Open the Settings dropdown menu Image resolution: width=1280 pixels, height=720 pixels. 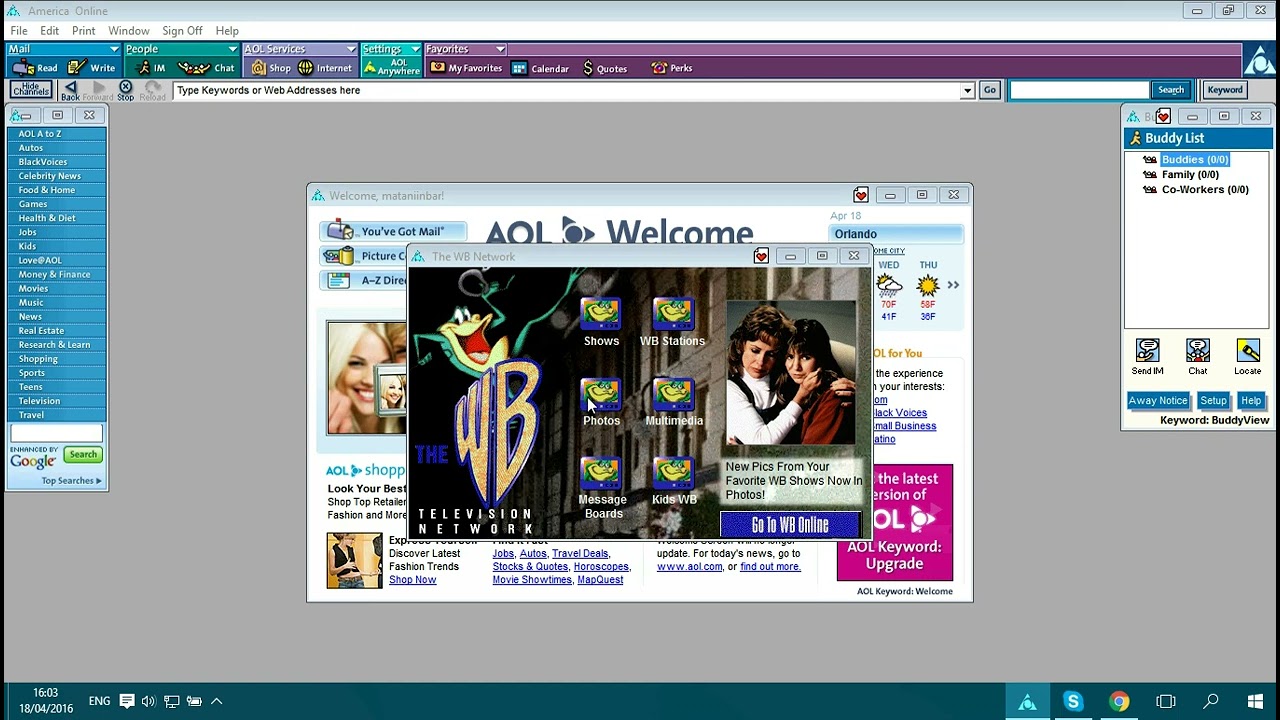391,49
